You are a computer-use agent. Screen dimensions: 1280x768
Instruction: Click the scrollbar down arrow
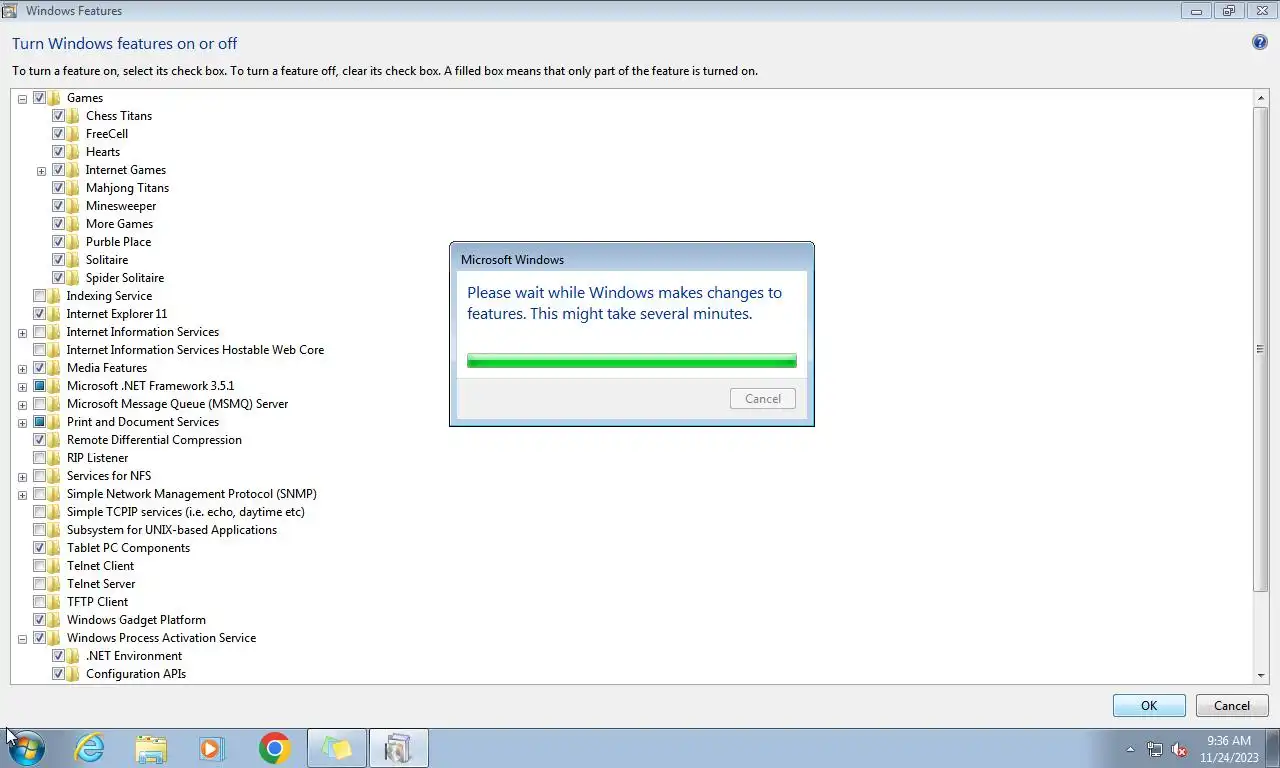point(1260,676)
